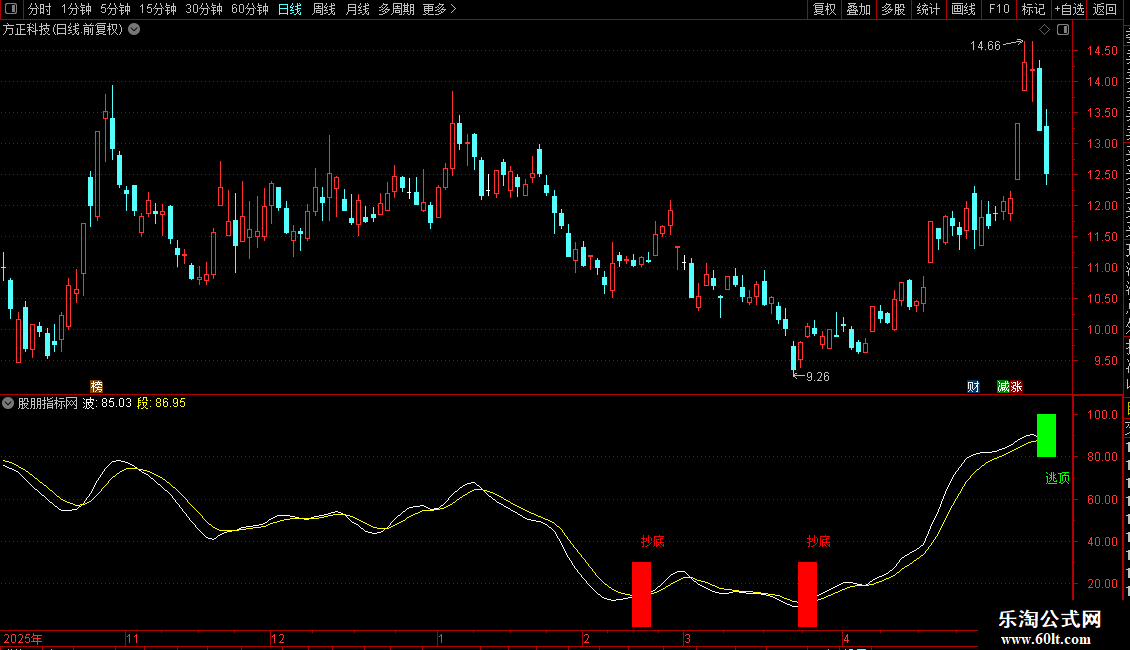Switch to 日线 daily chart
1130x650 pixels.
coord(290,9)
